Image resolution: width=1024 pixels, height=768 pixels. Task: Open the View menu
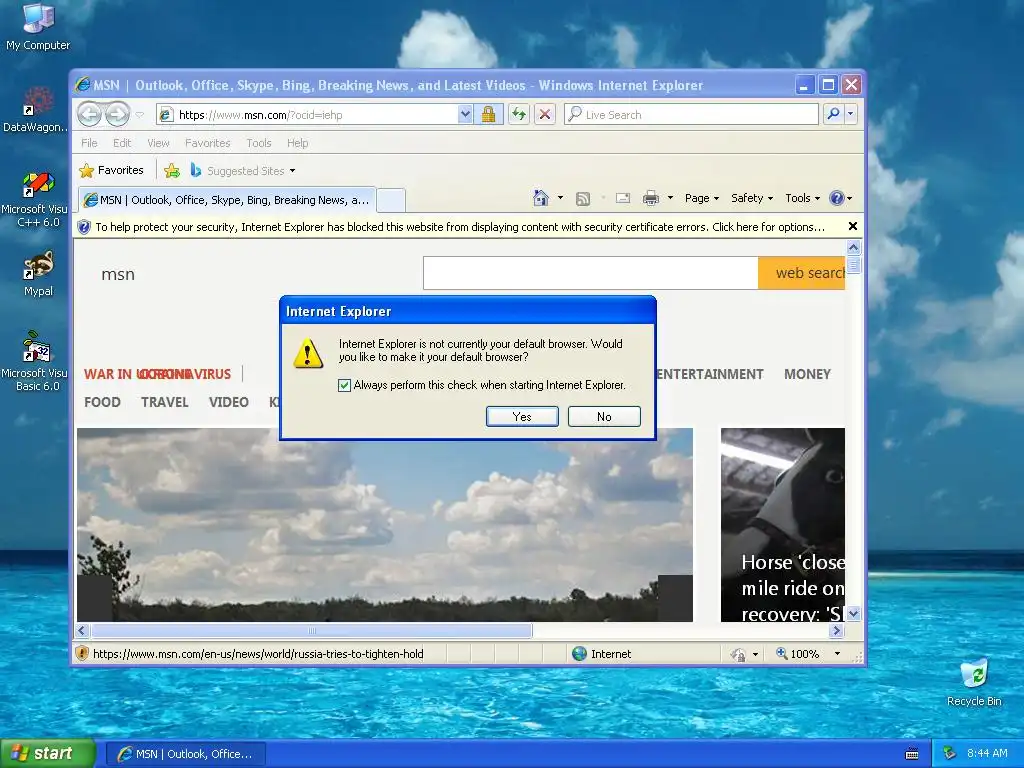click(x=158, y=143)
